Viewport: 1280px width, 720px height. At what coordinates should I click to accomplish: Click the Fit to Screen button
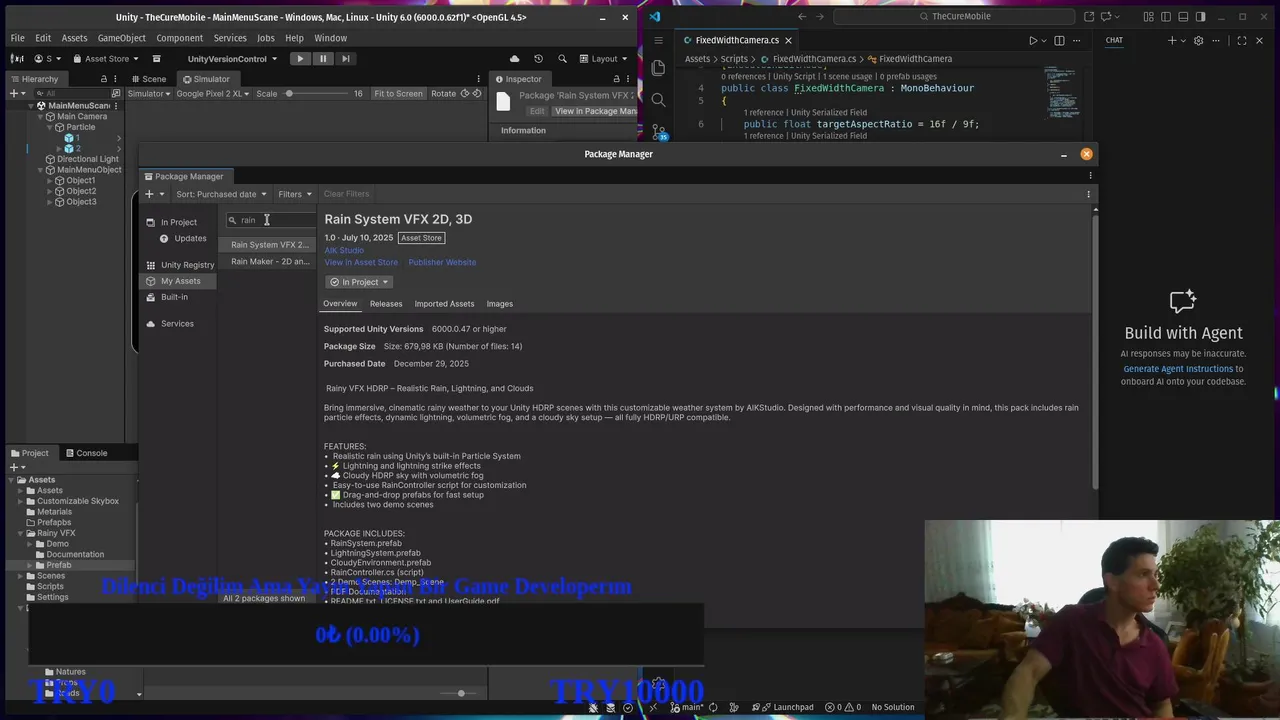click(x=398, y=94)
